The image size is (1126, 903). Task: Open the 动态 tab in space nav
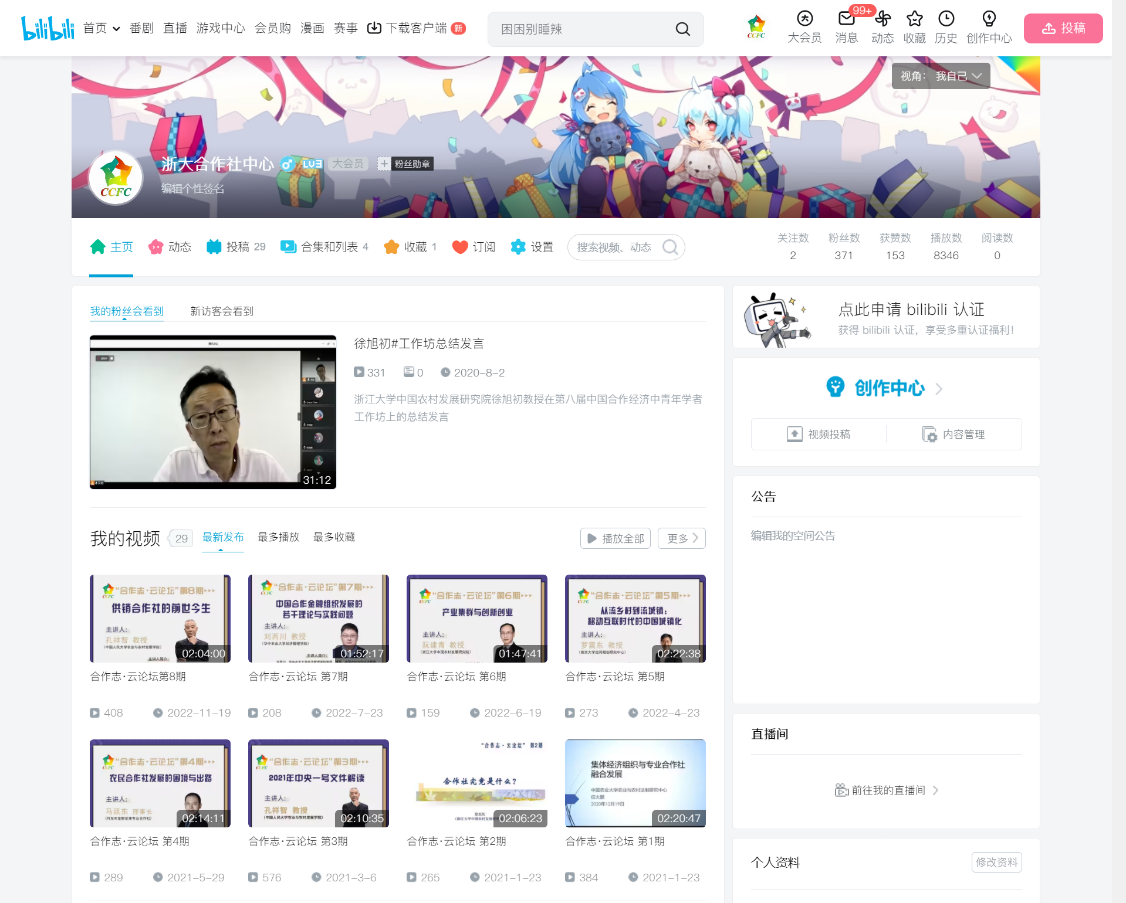(169, 247)
